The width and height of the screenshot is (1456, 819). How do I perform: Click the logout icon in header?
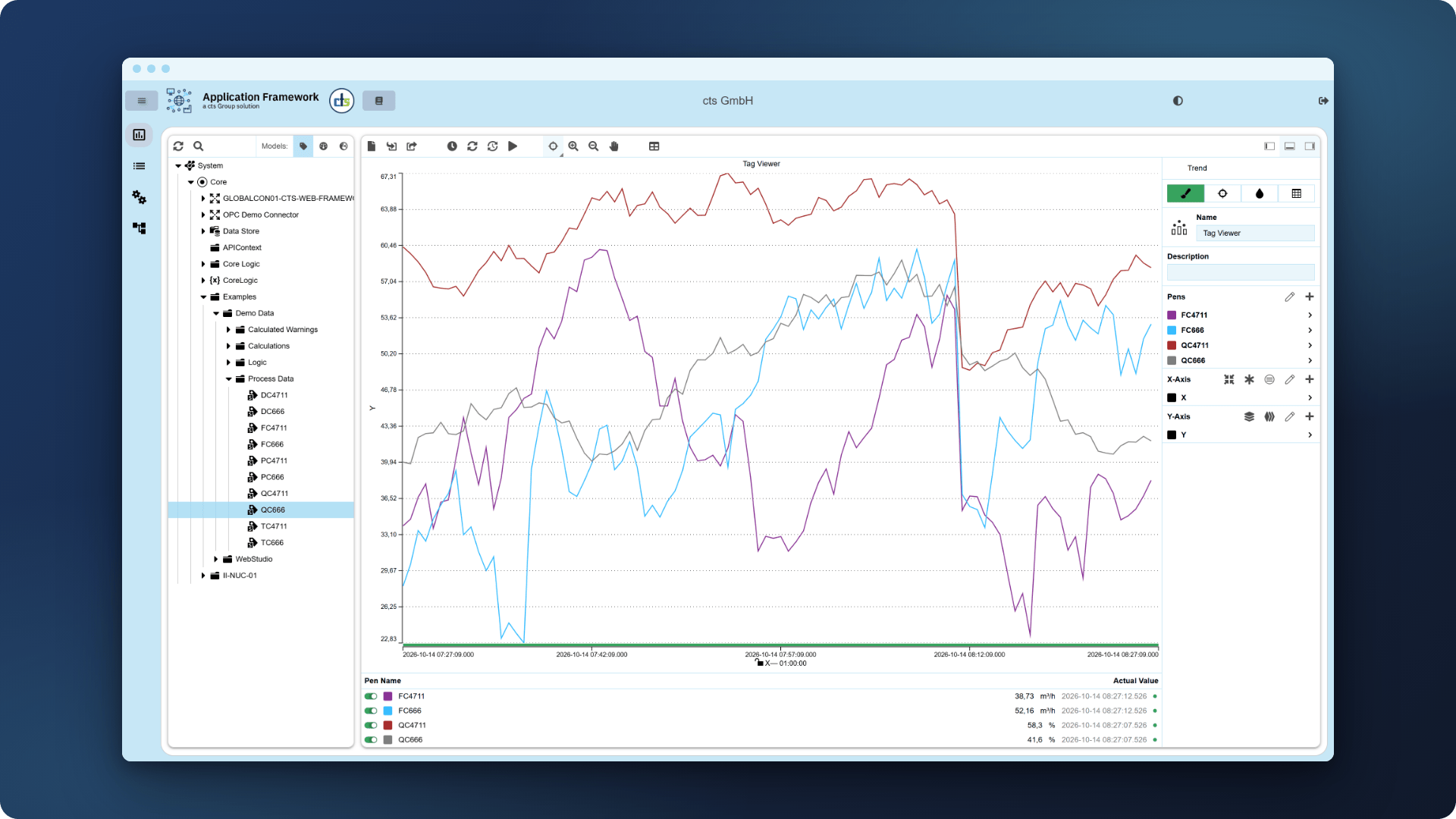click(x=1323, y=101)
